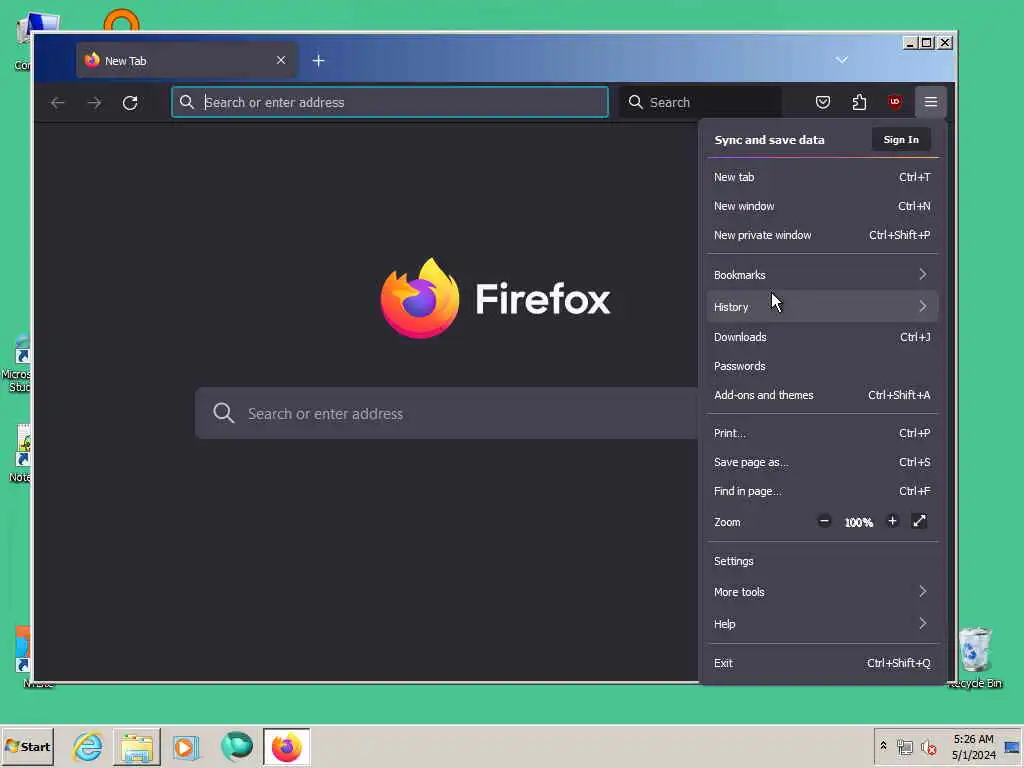Open a New private window

tap(822, 235)
